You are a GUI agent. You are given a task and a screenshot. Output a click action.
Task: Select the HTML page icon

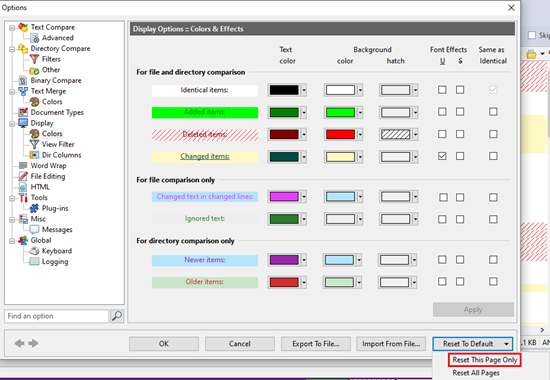(23, 187)
